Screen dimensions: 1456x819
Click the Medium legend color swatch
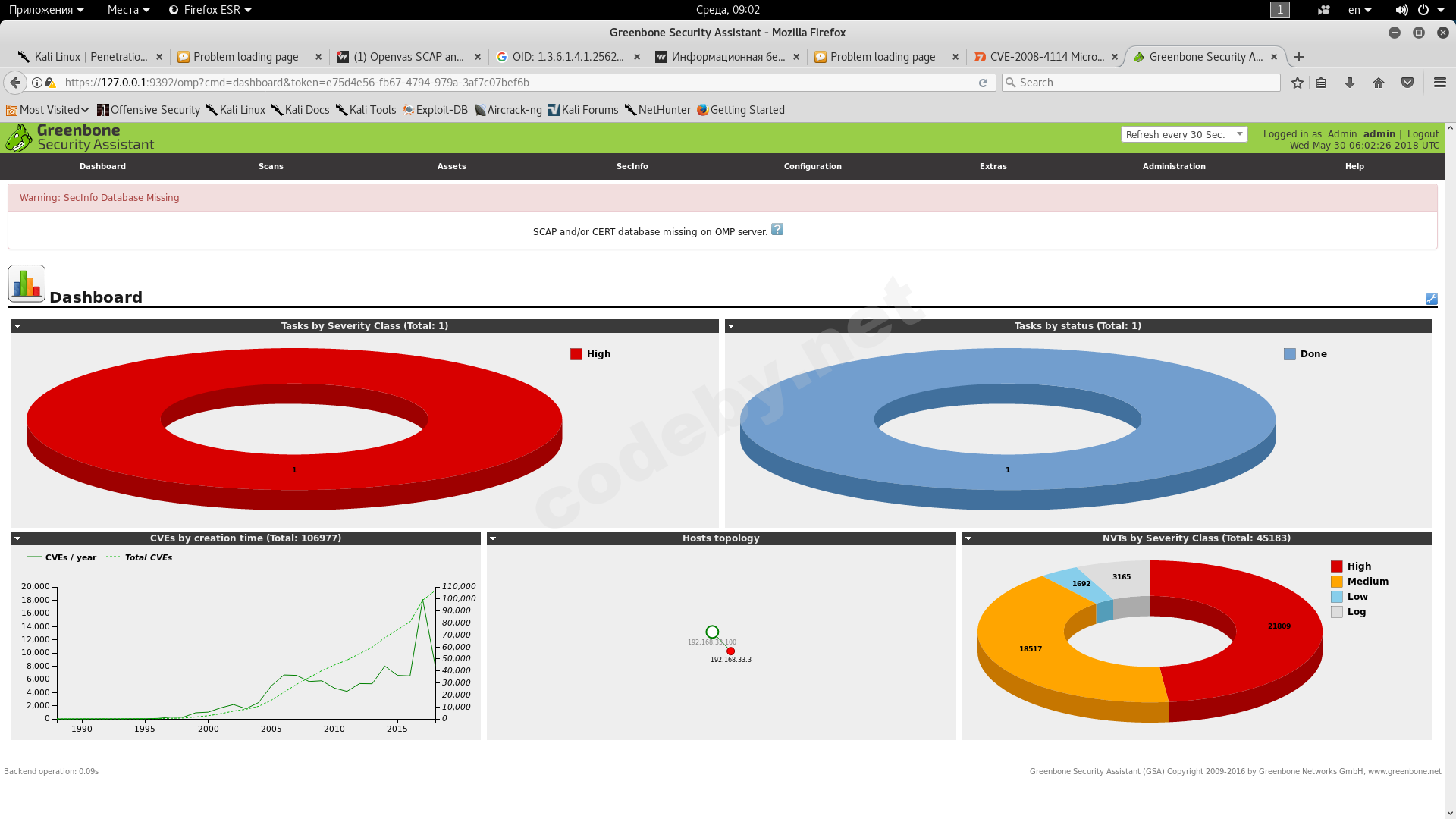click(x=1336, y=582)
